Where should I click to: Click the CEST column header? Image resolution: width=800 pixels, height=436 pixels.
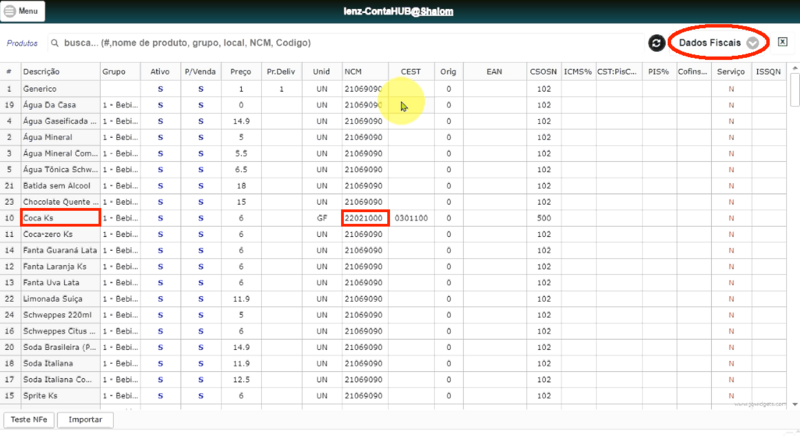(411, 72)
